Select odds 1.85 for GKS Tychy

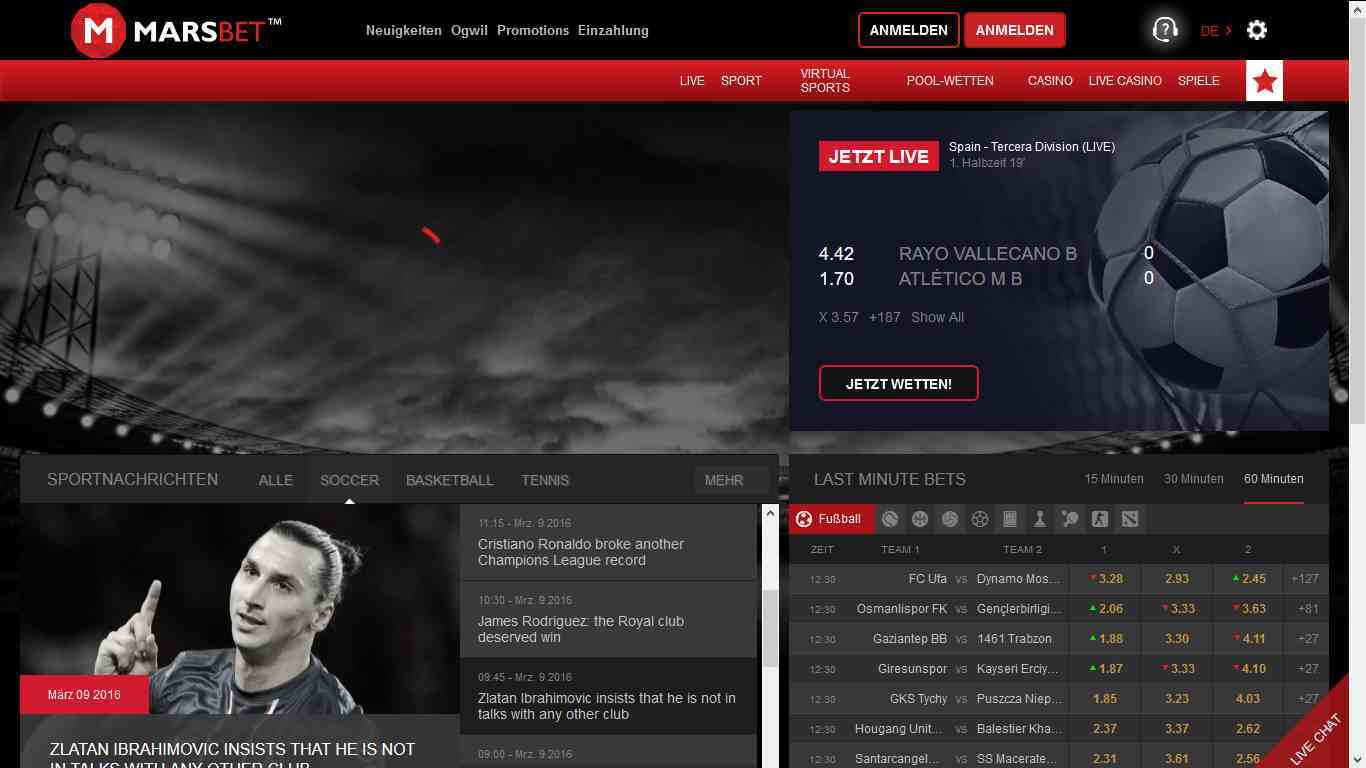coord(1104,698)
